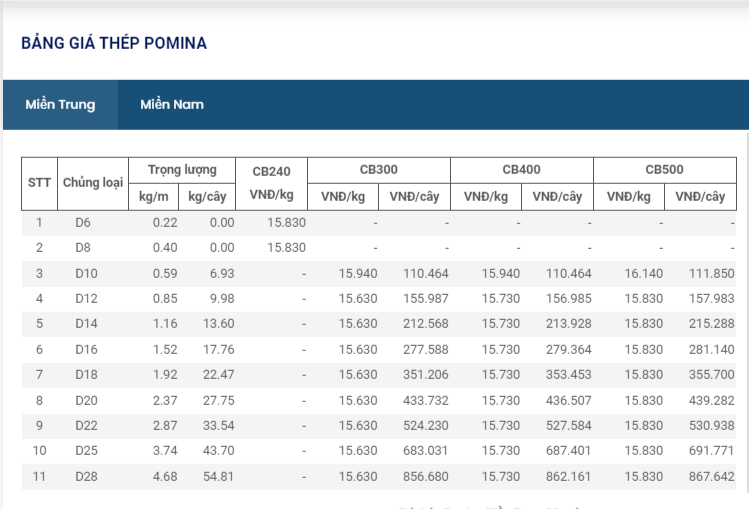
Task: Click the CB500 column header
Action: click(664, 170)
